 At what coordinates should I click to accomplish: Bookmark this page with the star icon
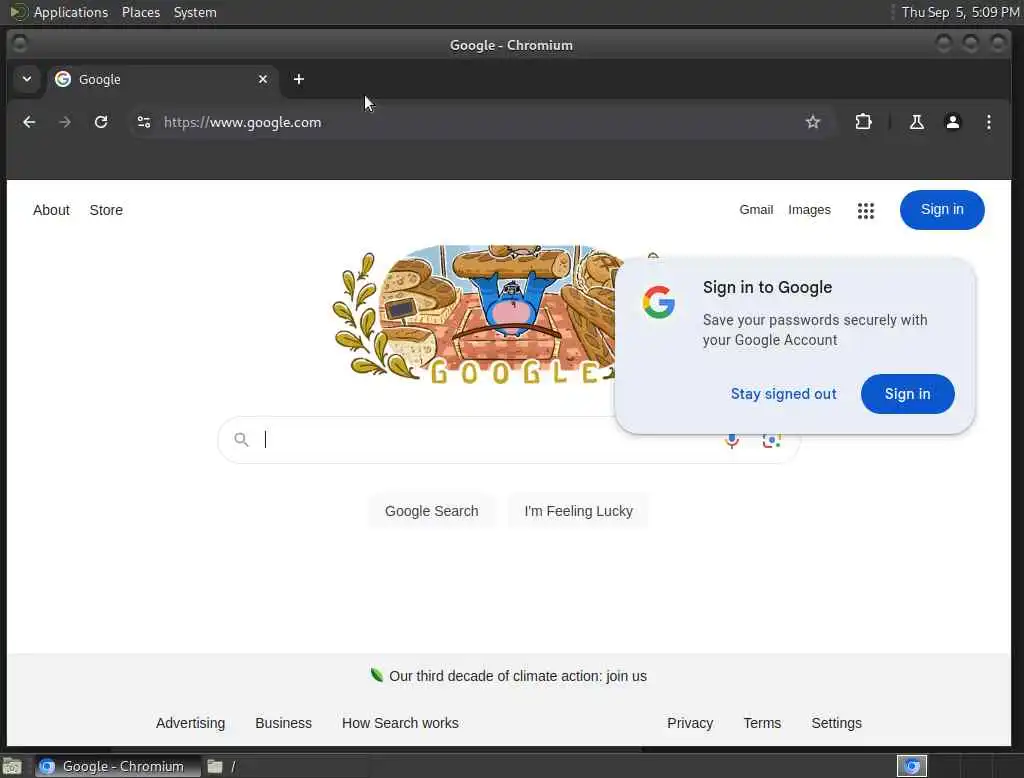coord(812,122)
